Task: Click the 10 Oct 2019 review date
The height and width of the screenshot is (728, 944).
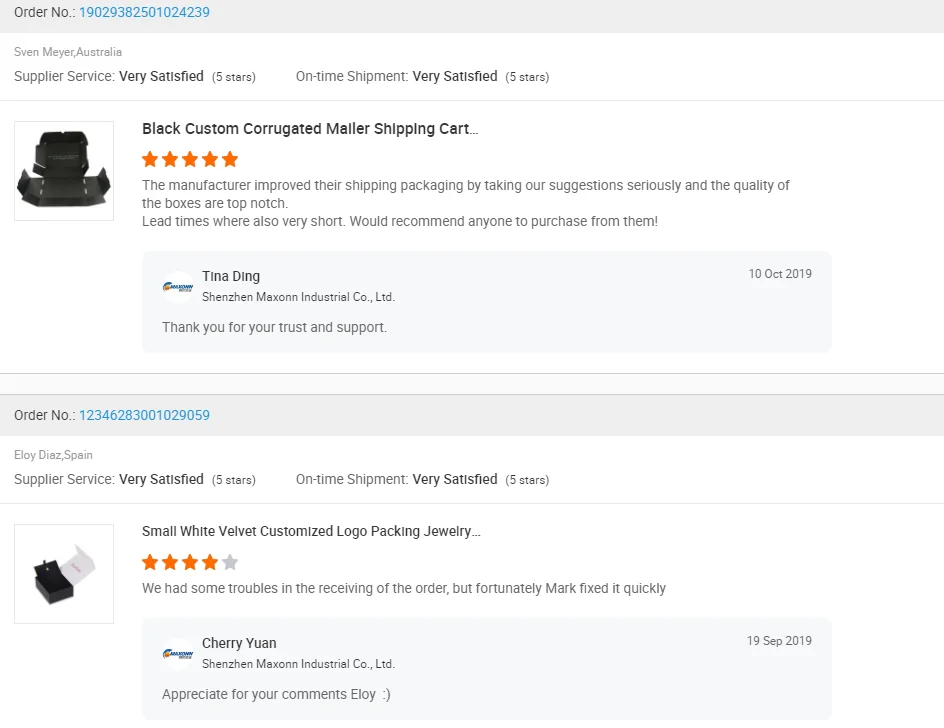Action: coord(780,273)
